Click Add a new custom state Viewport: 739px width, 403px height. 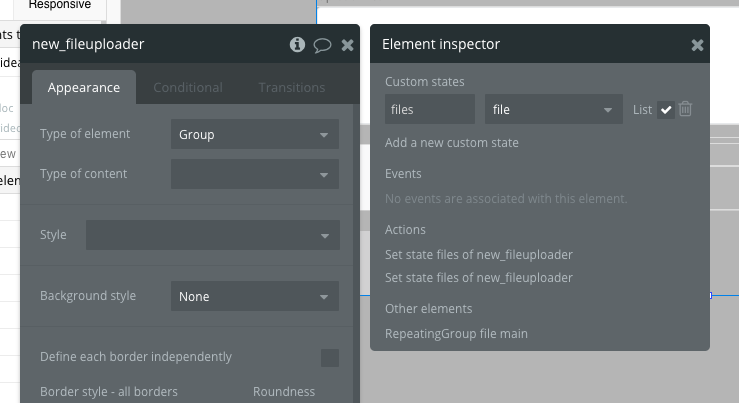(x=452, y=143)
